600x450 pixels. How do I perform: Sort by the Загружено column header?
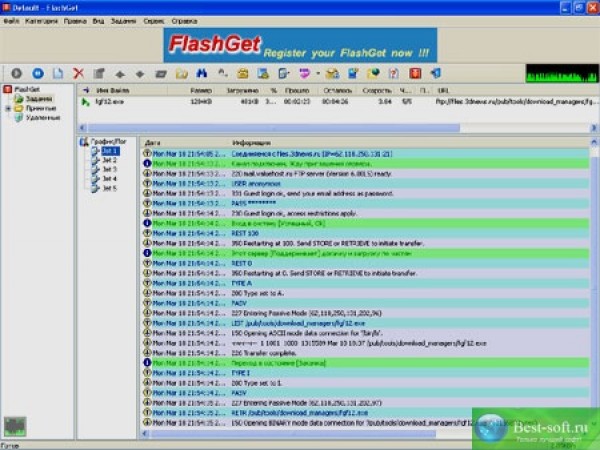pyautogui.click(x=237, y=90)
